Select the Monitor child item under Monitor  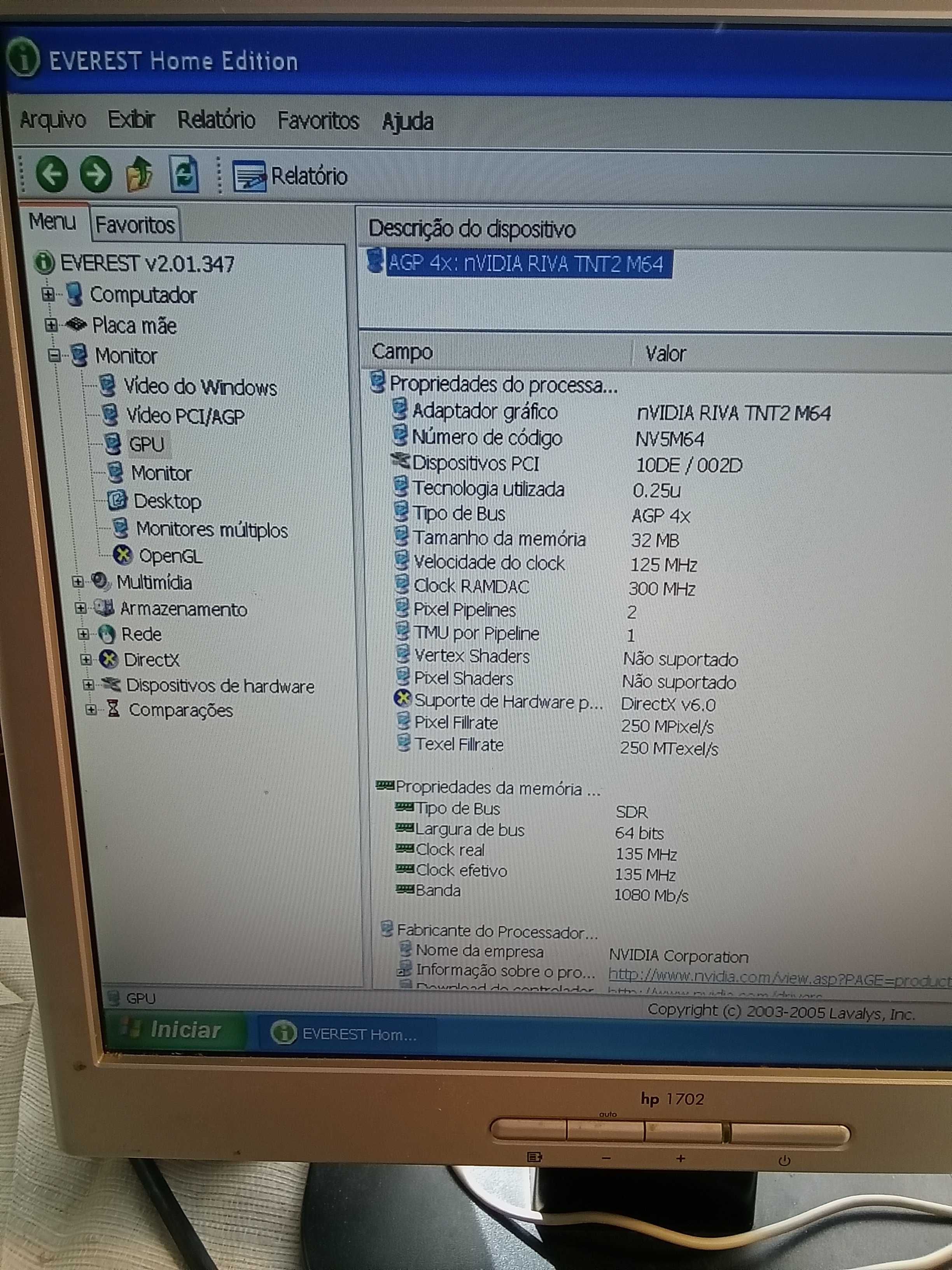tap(161, 473)
